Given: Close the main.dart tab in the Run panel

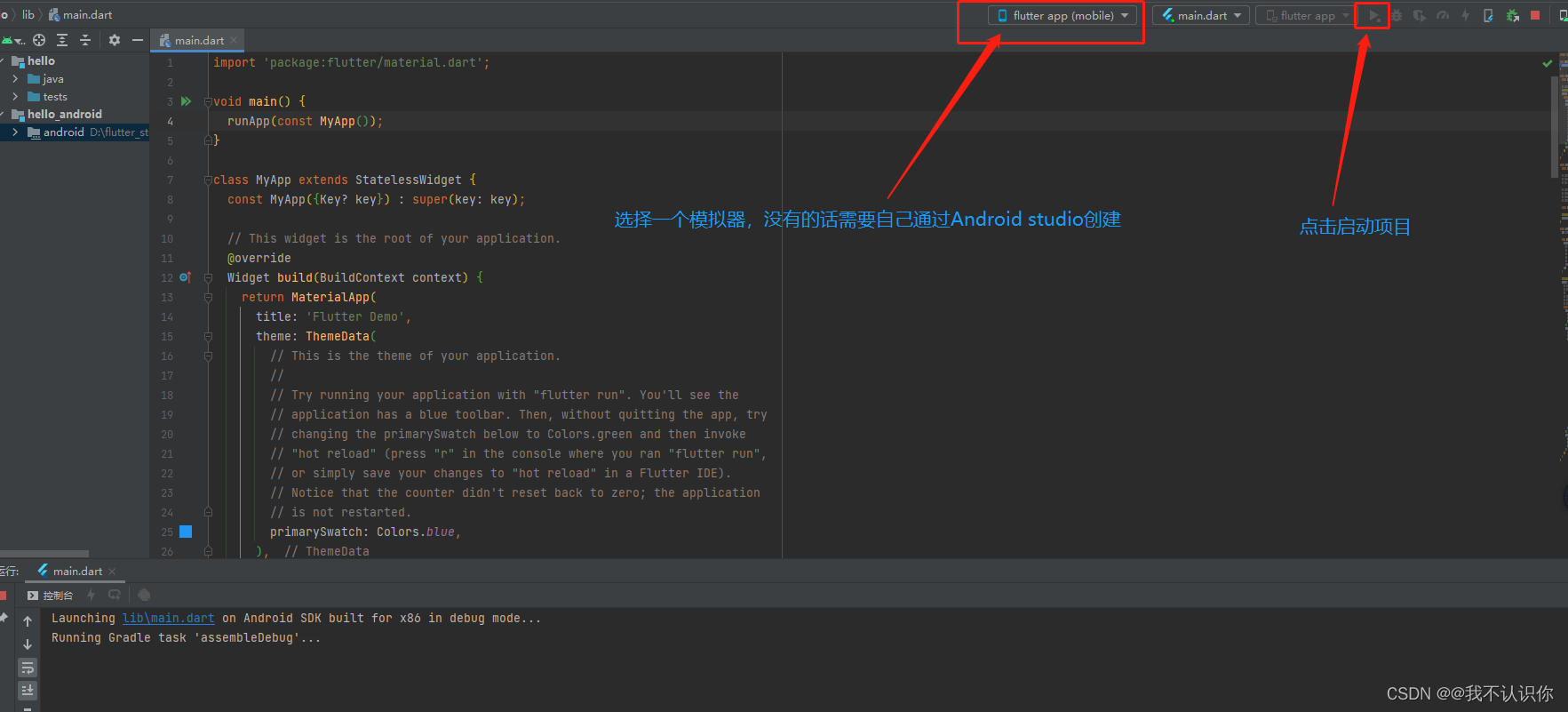Looking at the screenshot, I should tap(112, 572).
